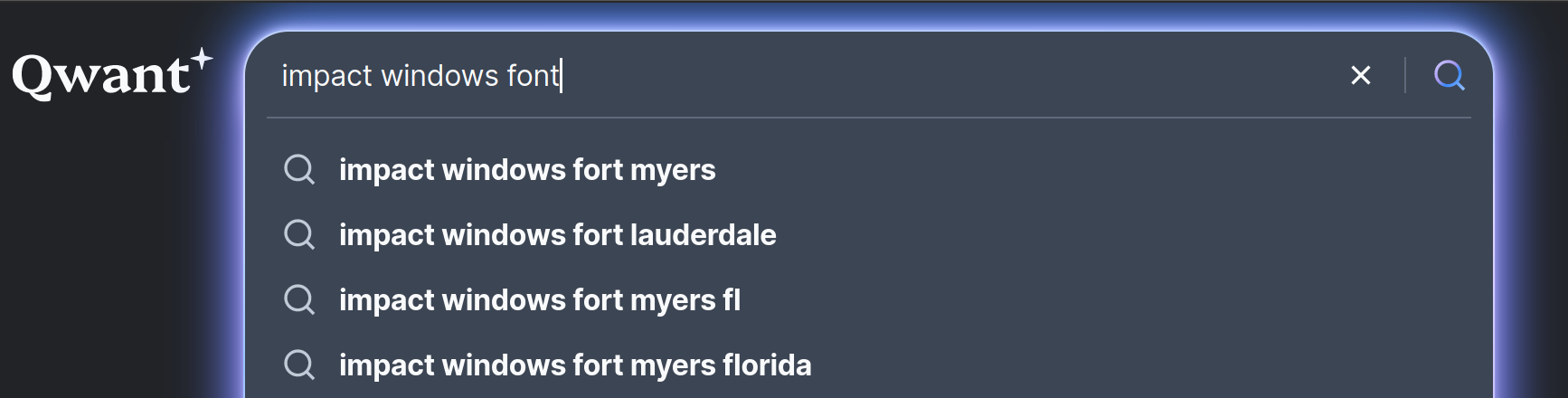Open suggestion "impact windows fort myers florida"
This screenshot has width=1568, height=398.
point(575,365)
